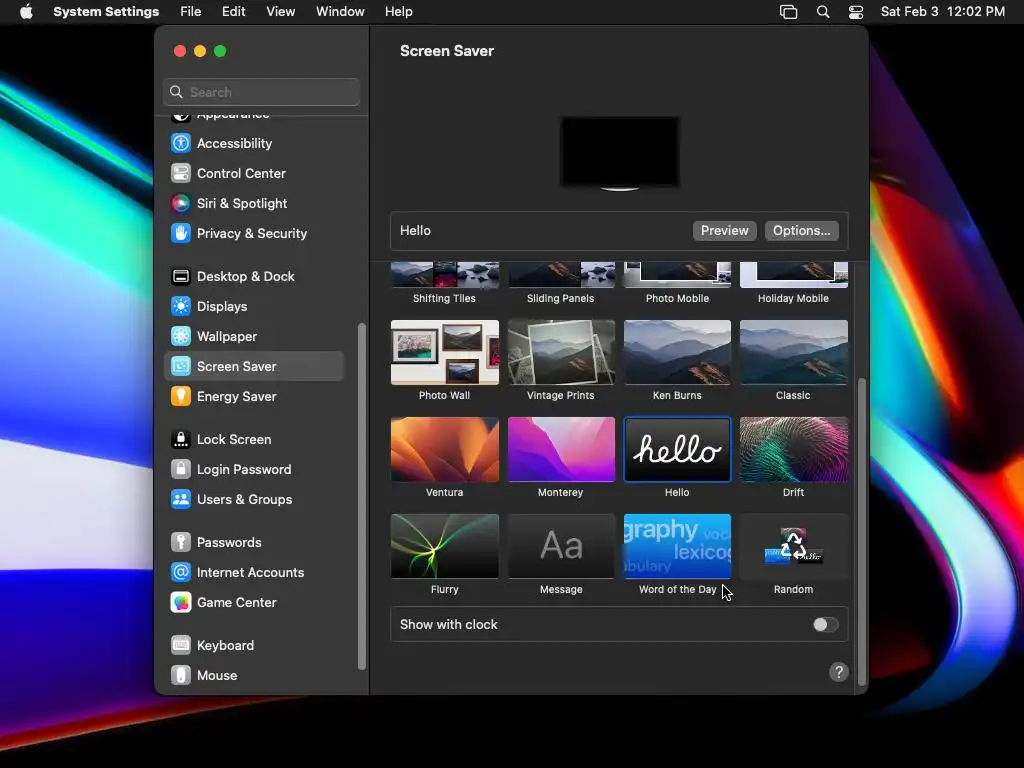The image size is (1024, 768).
Task: Select the Vintage Prints screen saver
Action: pos(561,353)
